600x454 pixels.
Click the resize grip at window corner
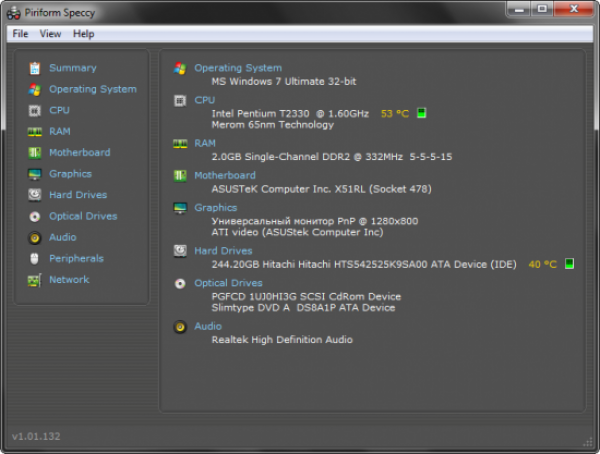click(x=588, y=443)
